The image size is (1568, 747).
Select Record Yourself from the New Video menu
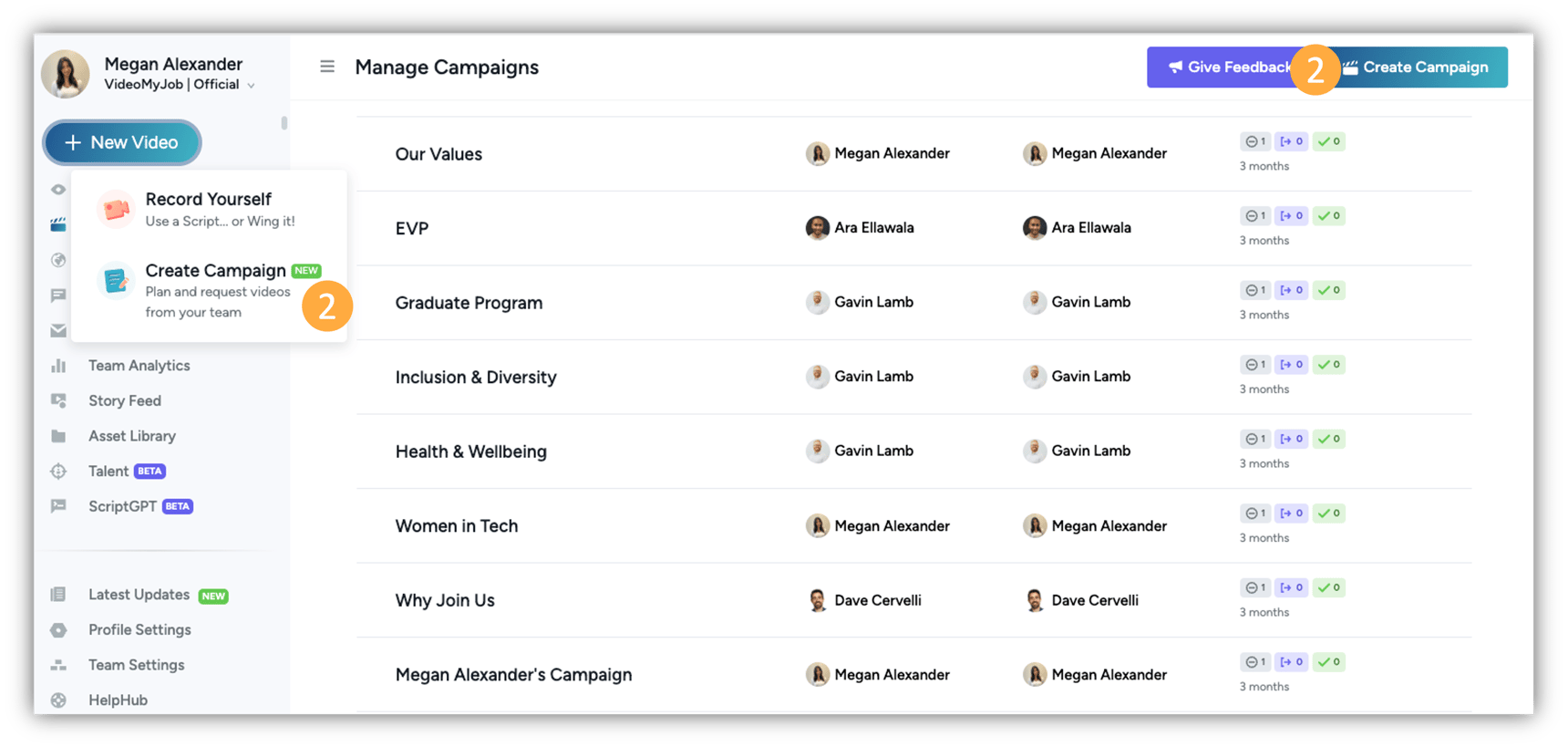[208, 208]
